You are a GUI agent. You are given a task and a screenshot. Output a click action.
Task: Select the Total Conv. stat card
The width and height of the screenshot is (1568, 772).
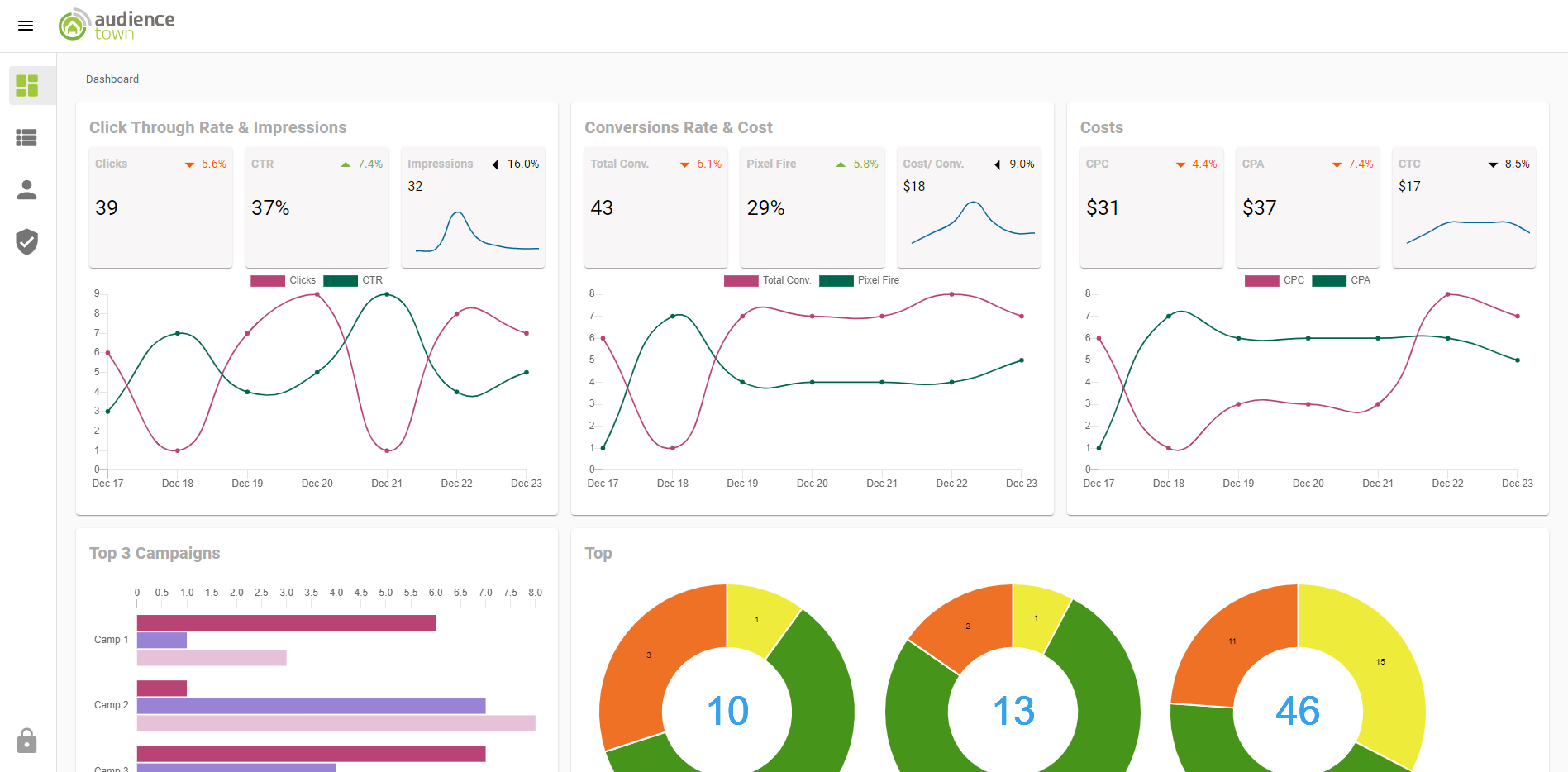(x=655, y=207)
